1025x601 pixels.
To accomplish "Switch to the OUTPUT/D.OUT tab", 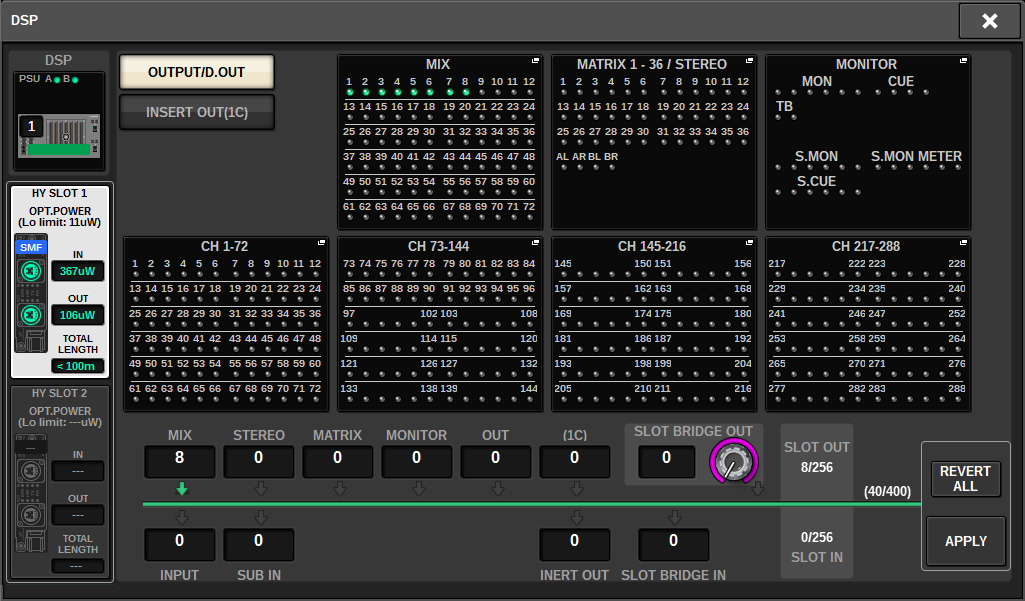I will tap(196, 73).
